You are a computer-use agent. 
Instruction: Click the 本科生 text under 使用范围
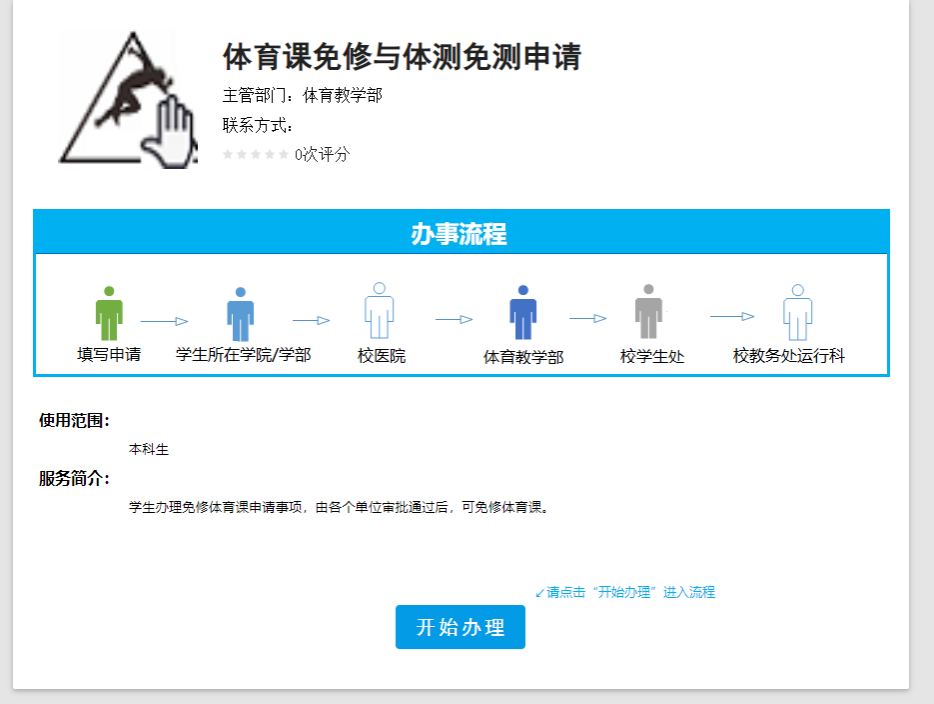[x=149, y=450]
